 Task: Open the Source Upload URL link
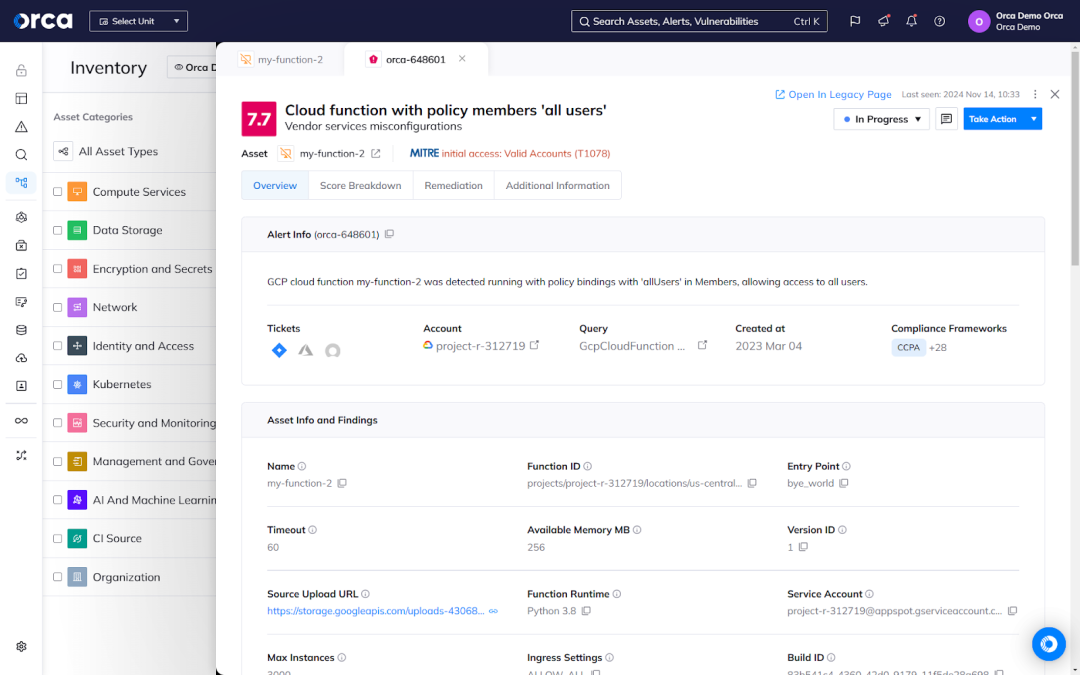[x=375, y=611]
